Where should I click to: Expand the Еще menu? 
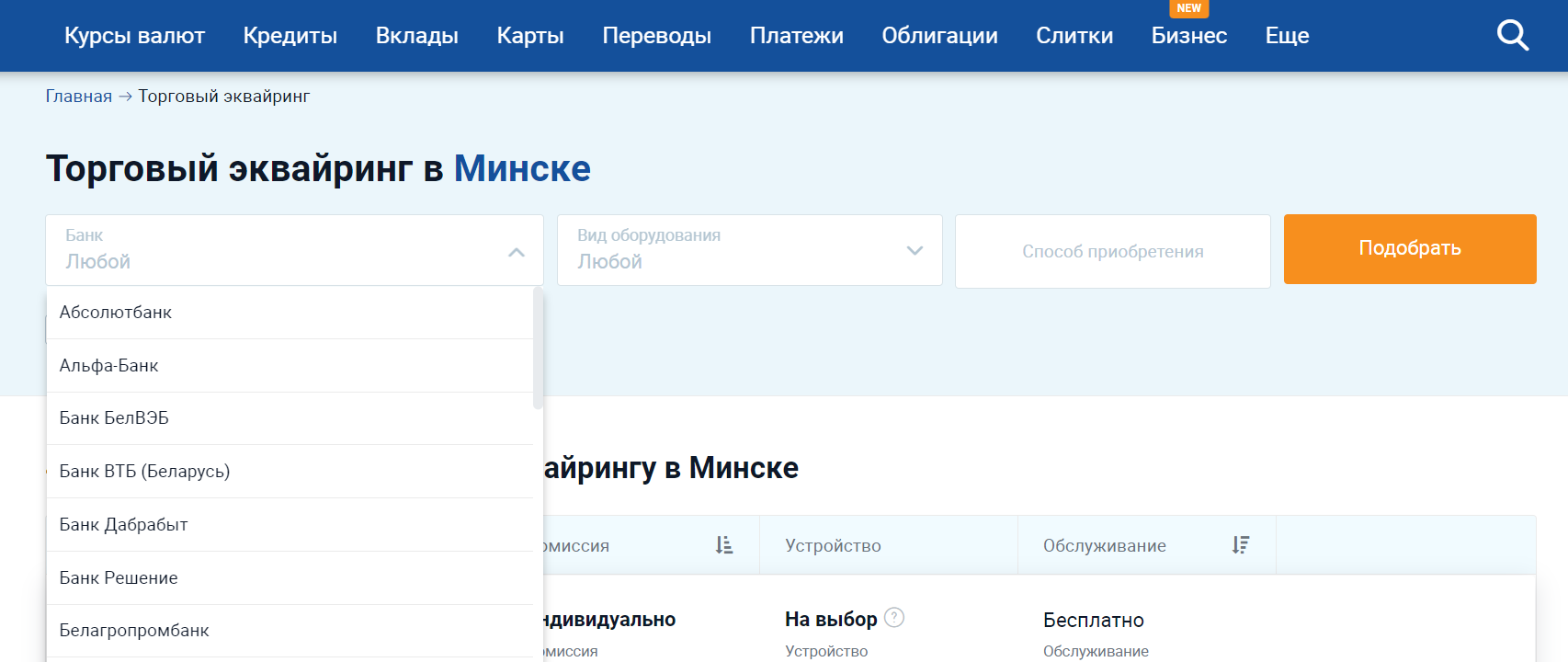click(1287, 36)
